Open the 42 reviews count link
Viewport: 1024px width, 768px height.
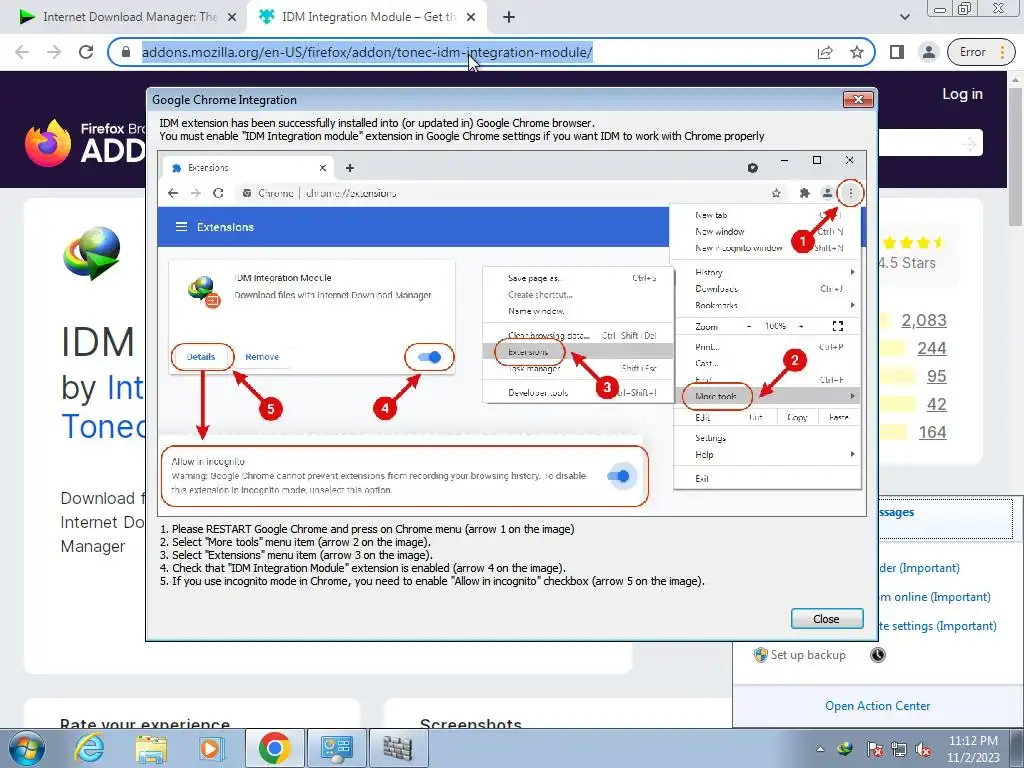click(936, 404)
